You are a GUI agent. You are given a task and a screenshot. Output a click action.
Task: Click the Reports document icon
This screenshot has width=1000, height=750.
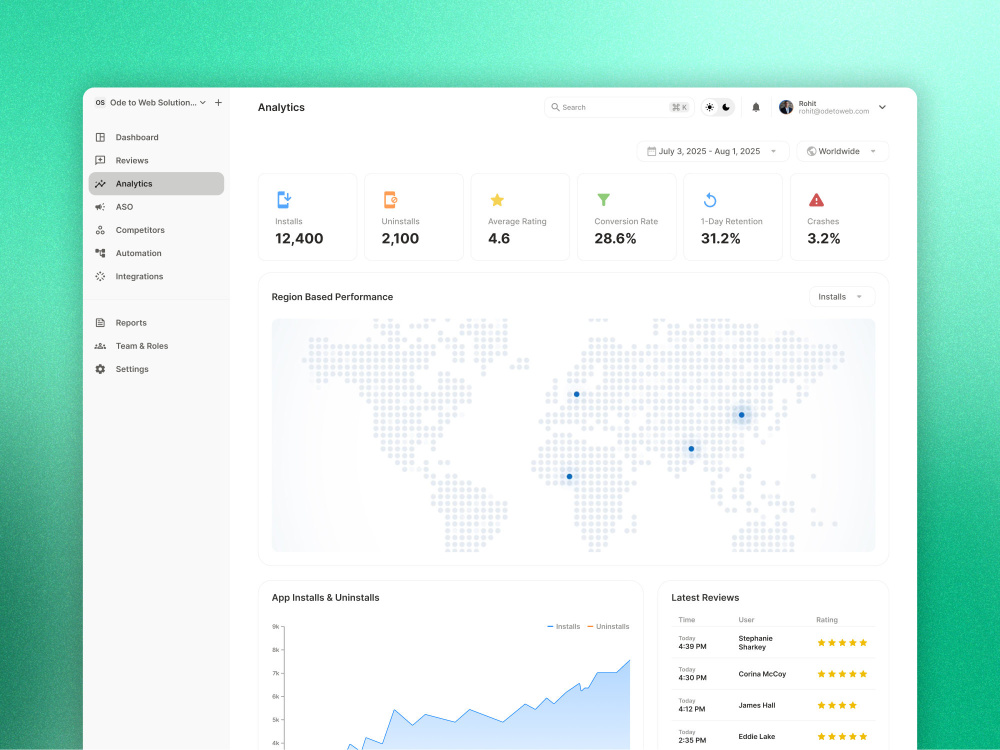pyautogui.click(x=100, y=323)
